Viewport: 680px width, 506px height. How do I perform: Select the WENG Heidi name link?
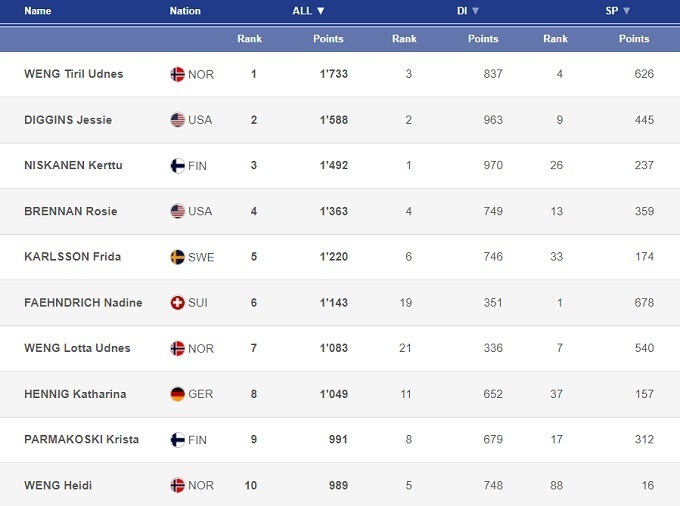(57, 485)
